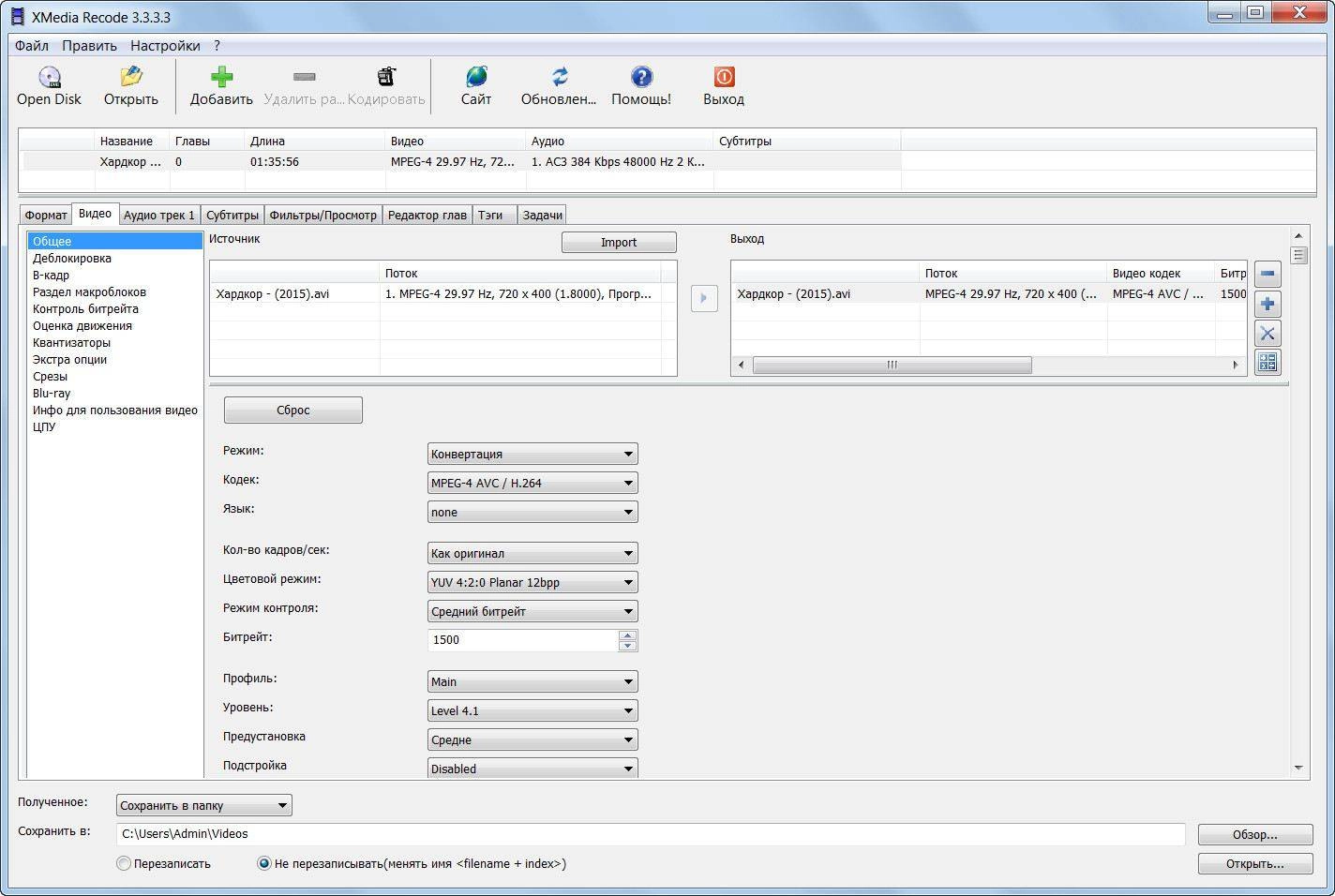Screen dimensions: 1335x896
Task: Switch to the Задачи tab
Action: [543, 215]
